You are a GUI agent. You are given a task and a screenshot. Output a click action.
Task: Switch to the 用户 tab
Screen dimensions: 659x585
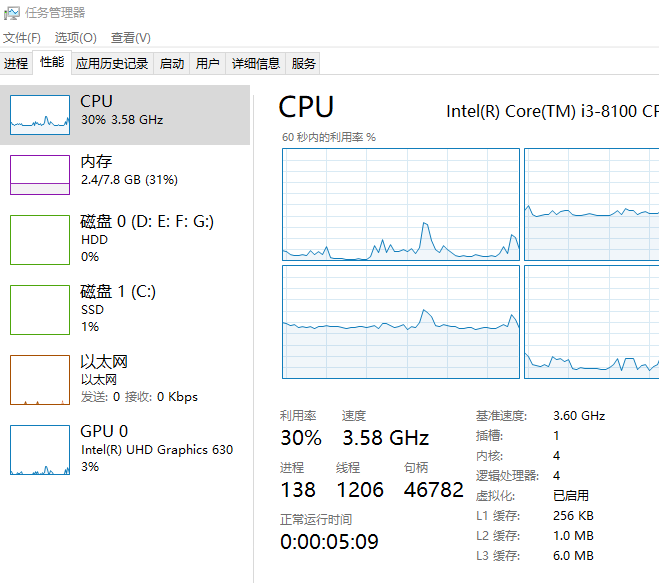click(207, 63)
